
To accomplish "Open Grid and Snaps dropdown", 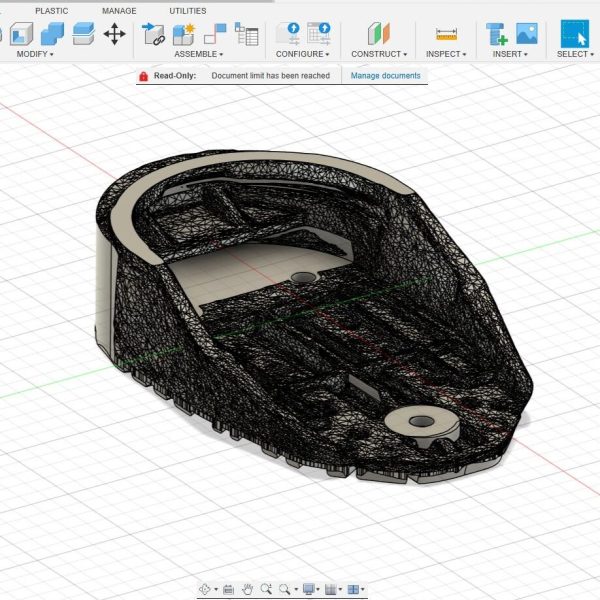I will (334, 590).
